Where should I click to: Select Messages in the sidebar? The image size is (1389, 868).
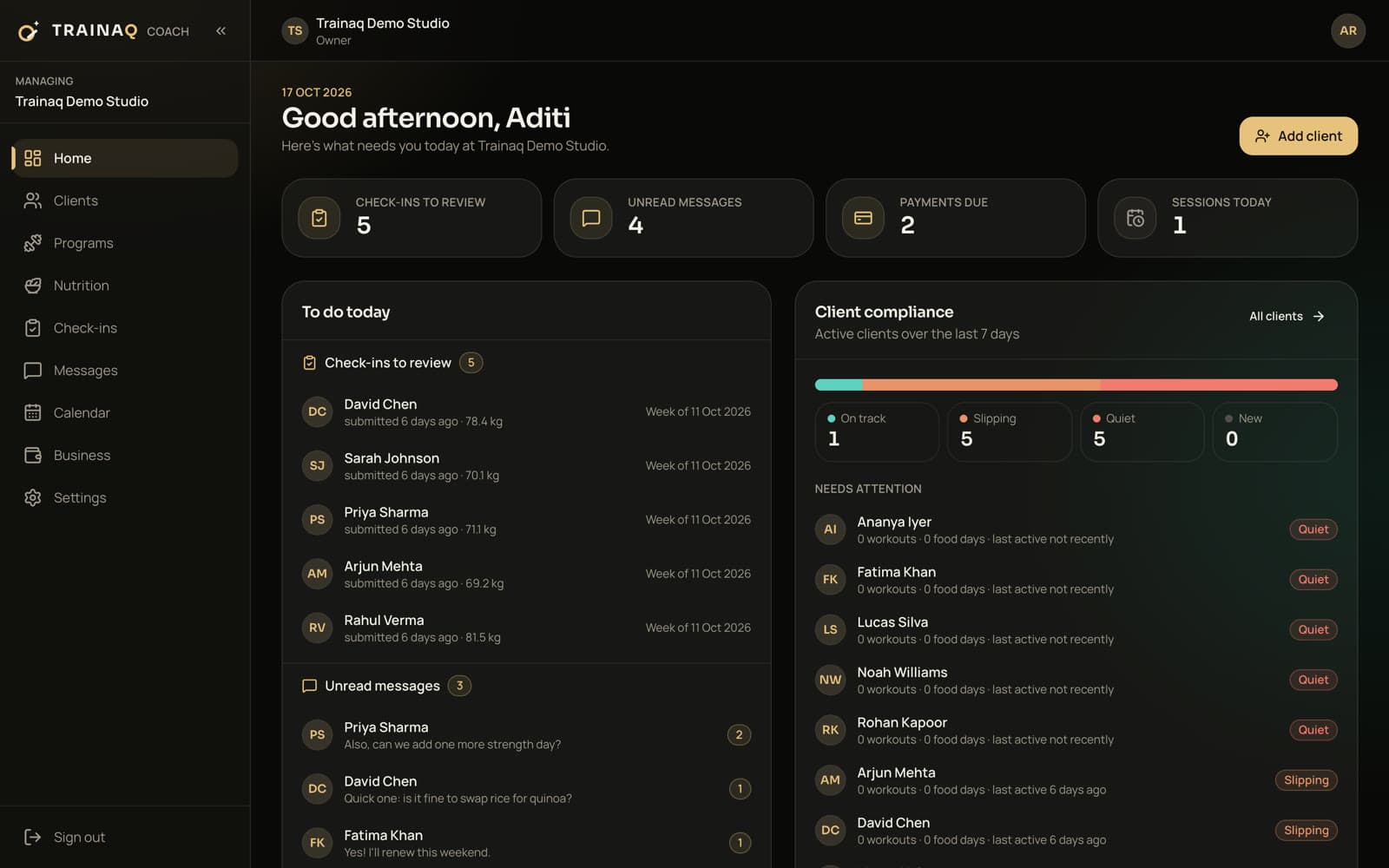[125, 371]
